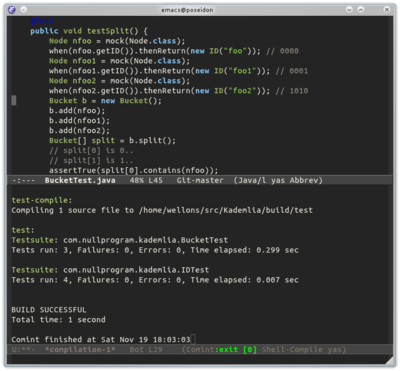400x371 pixels.
Task: Click the Comint mode name in lower mode line
Action: pyautogui.click(x=200, y=350)
